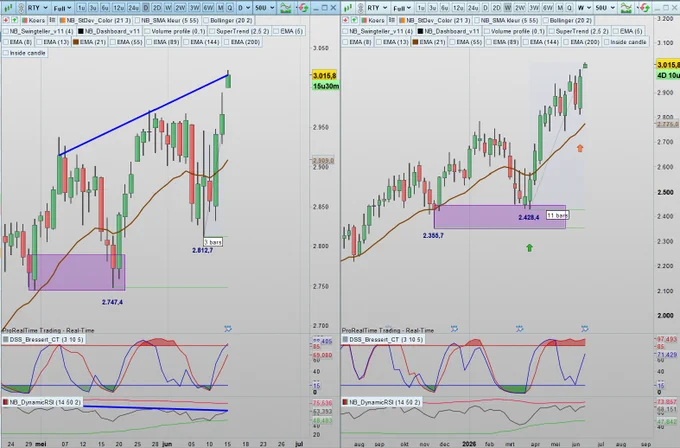Open W timeframe dropdown in right chart
This screenshot has height=448, width=680.
pyautogui.click(x=584, y=8)
